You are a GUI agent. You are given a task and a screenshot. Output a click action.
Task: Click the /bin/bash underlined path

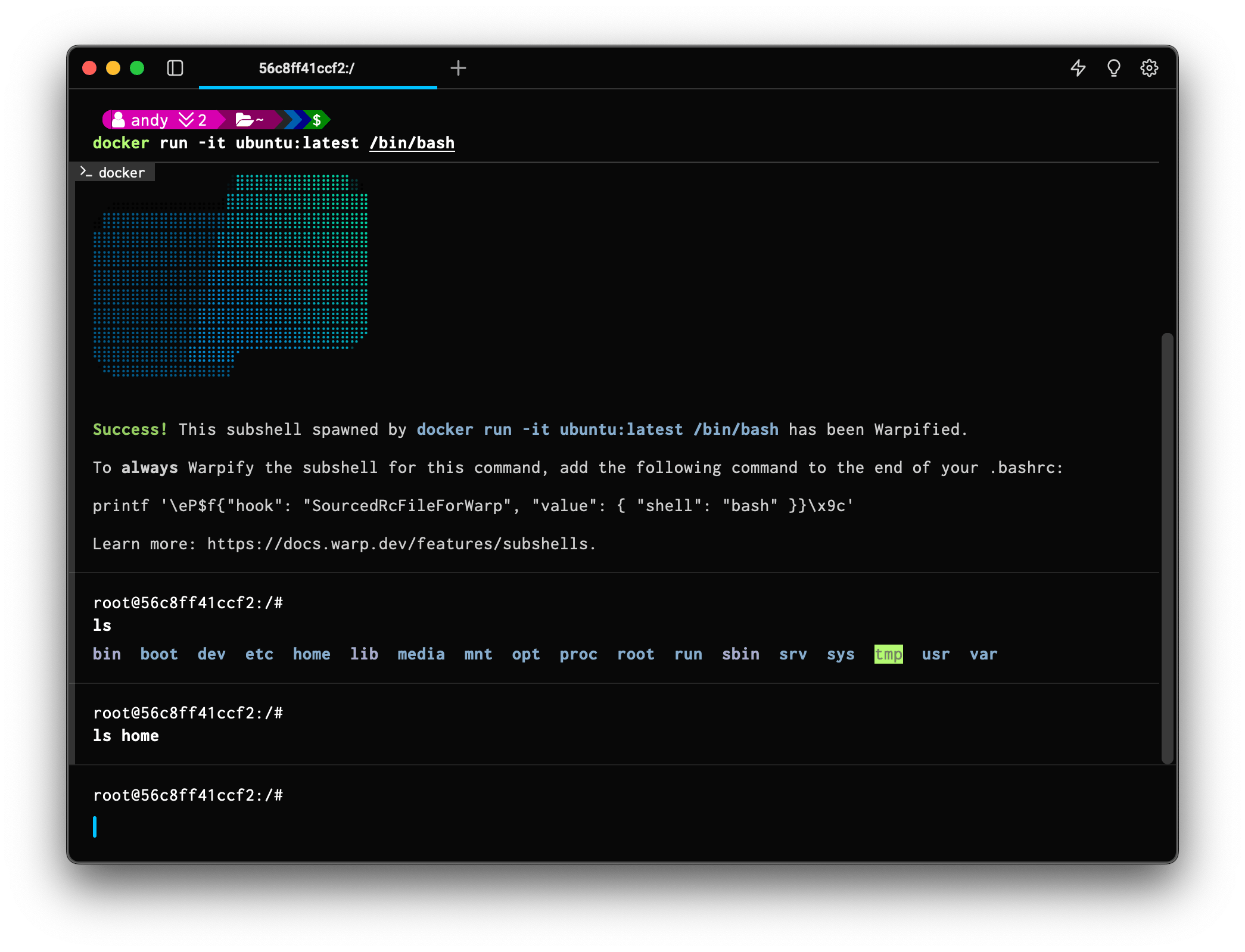412,143
